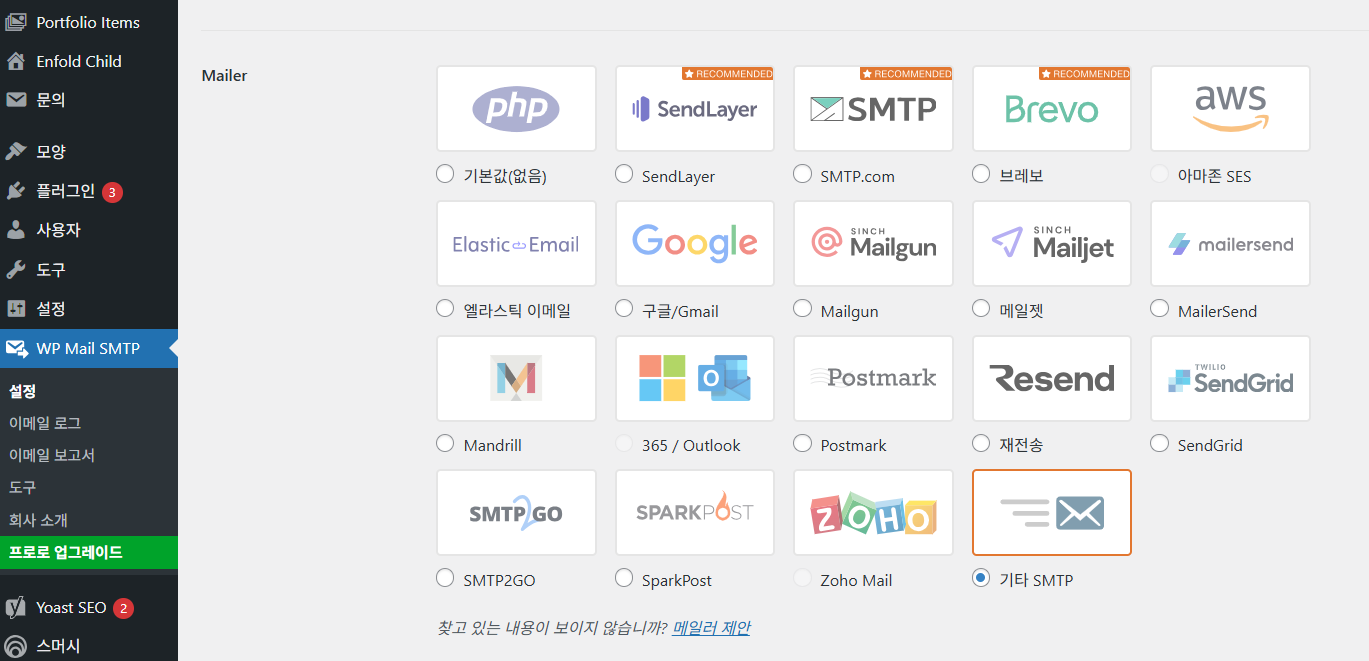Click the 아마존 SES label
Viewport: 1369px width, 661px height.
click(x=1214, y=176)
